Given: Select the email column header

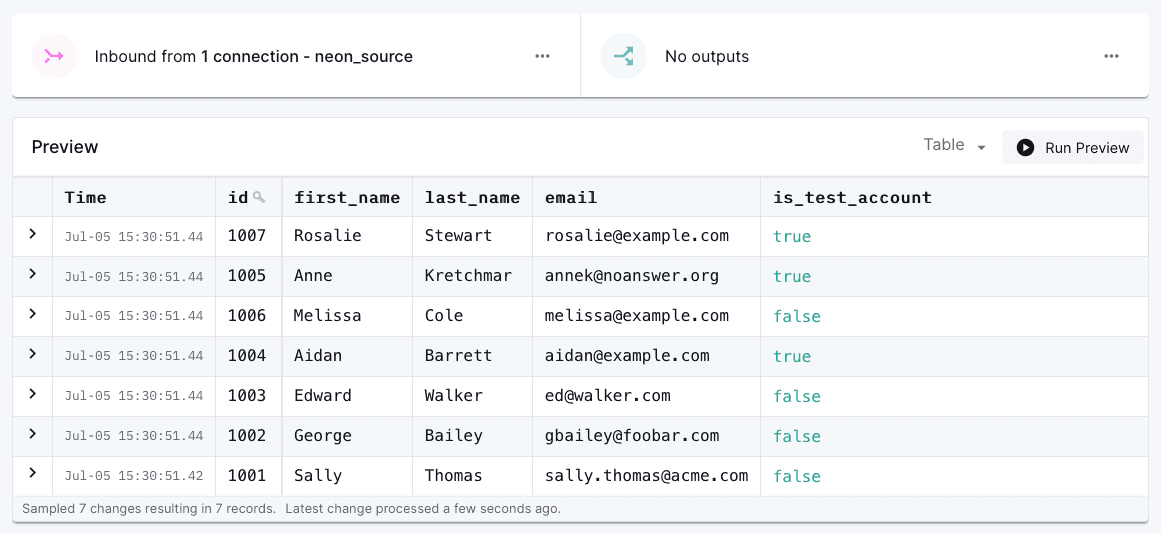Looking at the screenshot, I should pos(571,197).
